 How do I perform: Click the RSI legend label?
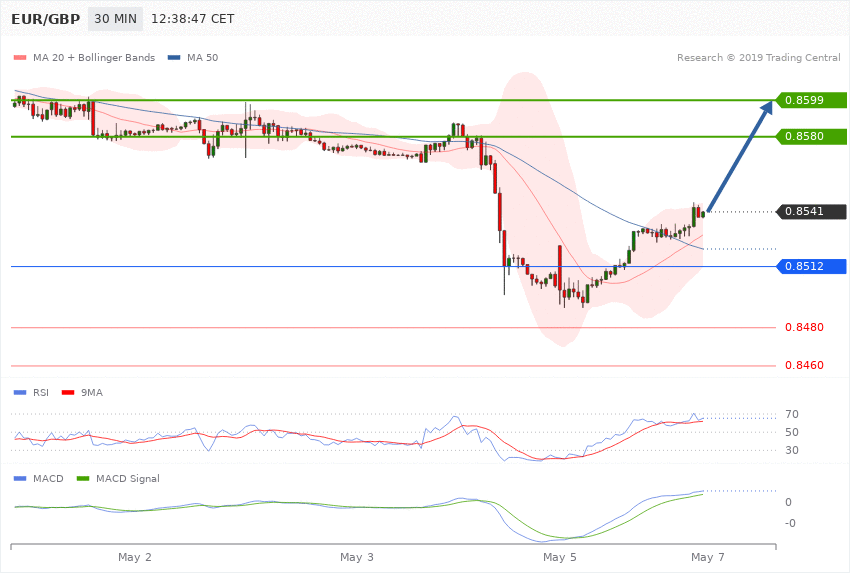click(x=41, y=392)
